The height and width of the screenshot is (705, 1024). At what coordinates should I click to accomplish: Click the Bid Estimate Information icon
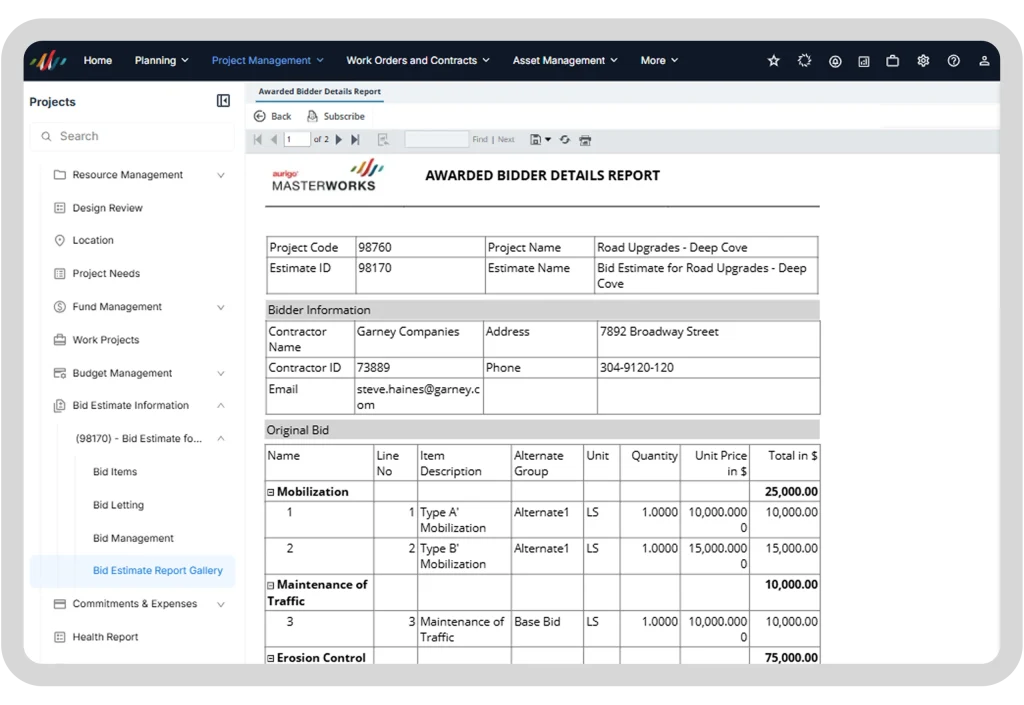(59, 405)
